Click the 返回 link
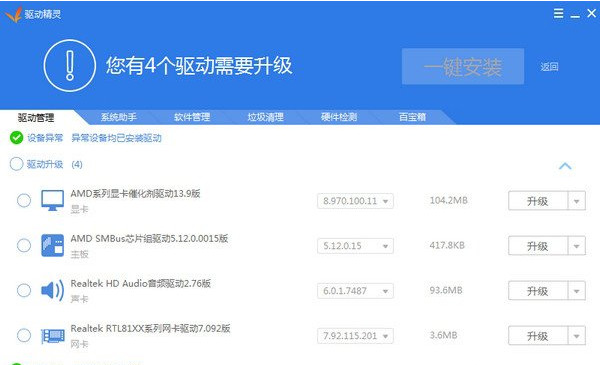 549,67
